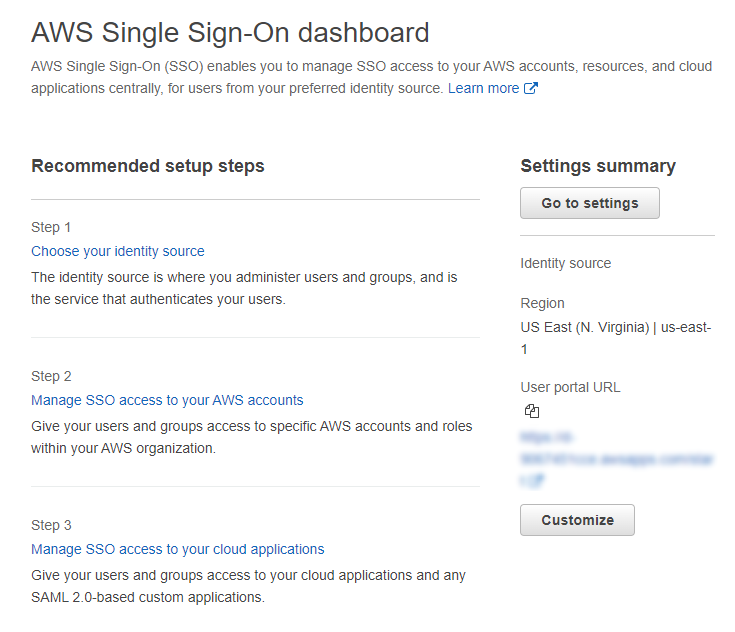The image size is (735, 632).
Task: Click the Region label in Settings summary
Action: click(542, 303)
